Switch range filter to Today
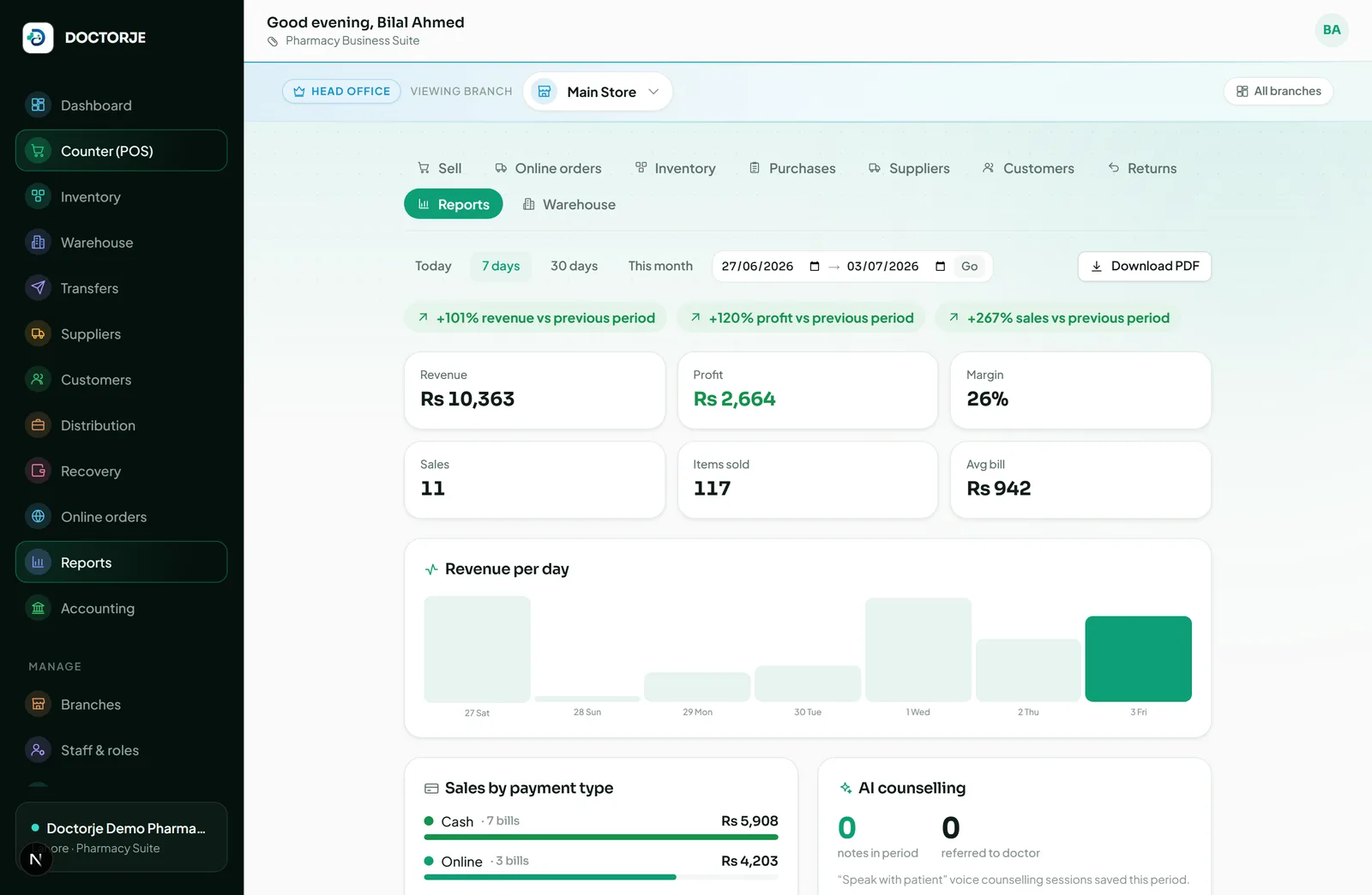Image resolution: width=1372 pixels, height=895 pixels. [433, 266]
